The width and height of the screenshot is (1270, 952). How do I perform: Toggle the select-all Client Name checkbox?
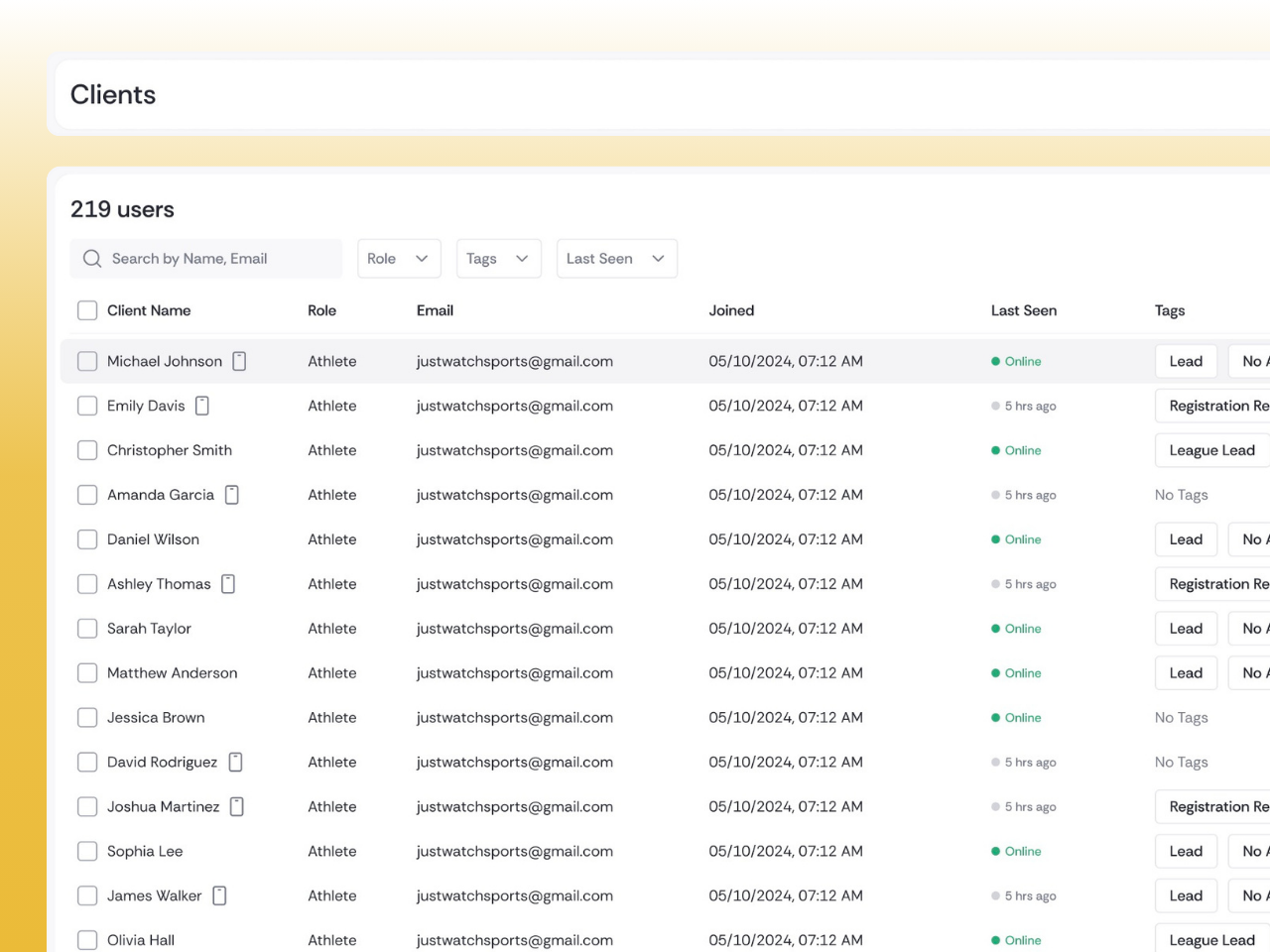(x=87, y=310)
